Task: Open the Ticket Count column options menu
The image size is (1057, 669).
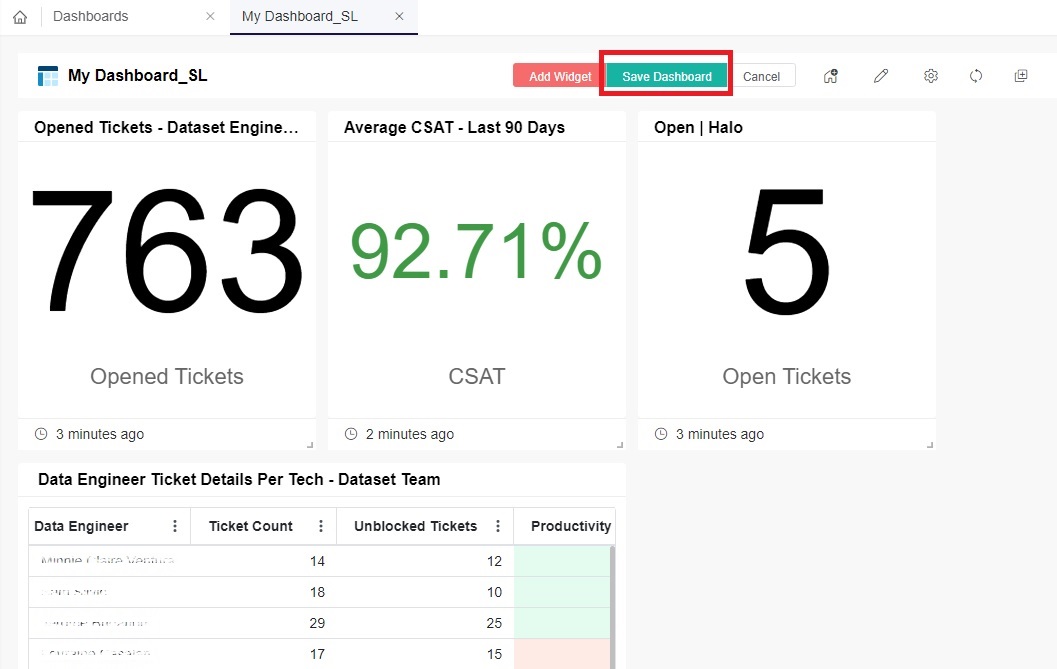Action: [321, 525]
